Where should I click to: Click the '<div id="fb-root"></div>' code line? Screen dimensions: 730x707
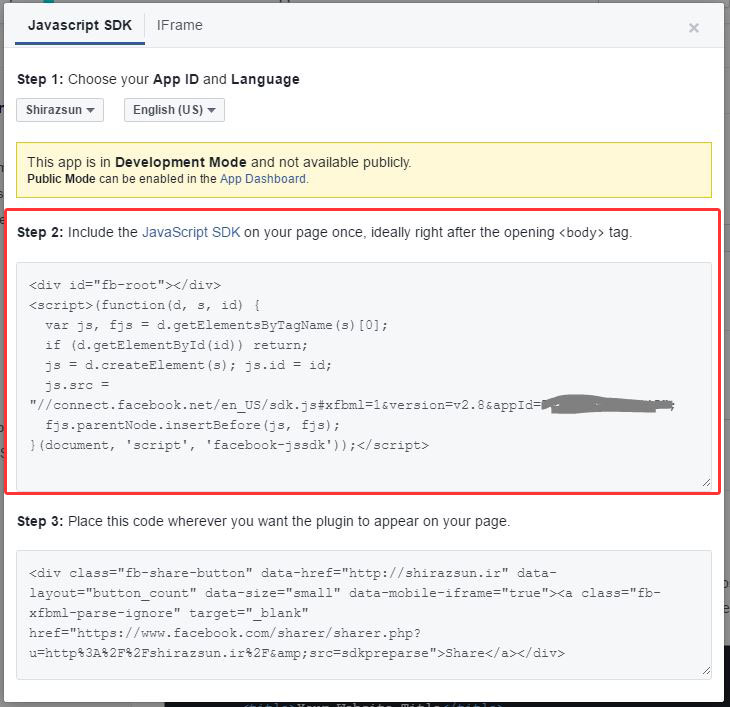125,285
